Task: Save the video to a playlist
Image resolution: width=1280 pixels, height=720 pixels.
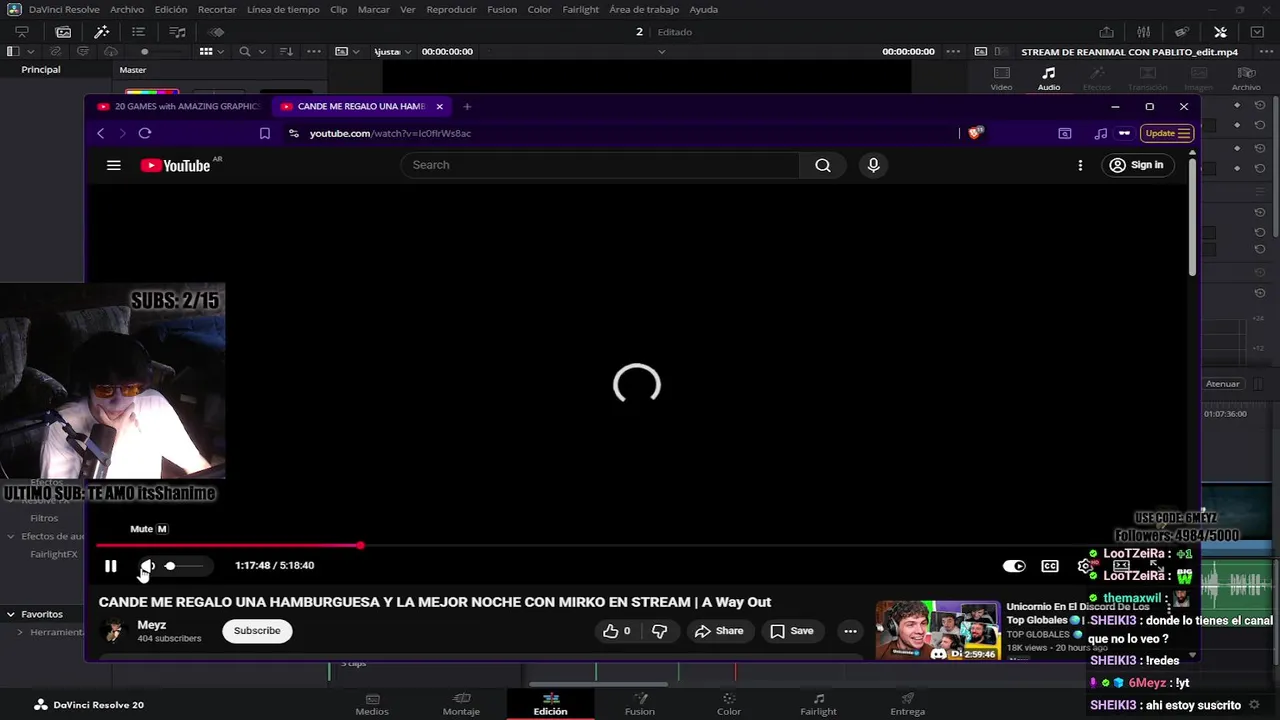Action: (x=791, y=631)
